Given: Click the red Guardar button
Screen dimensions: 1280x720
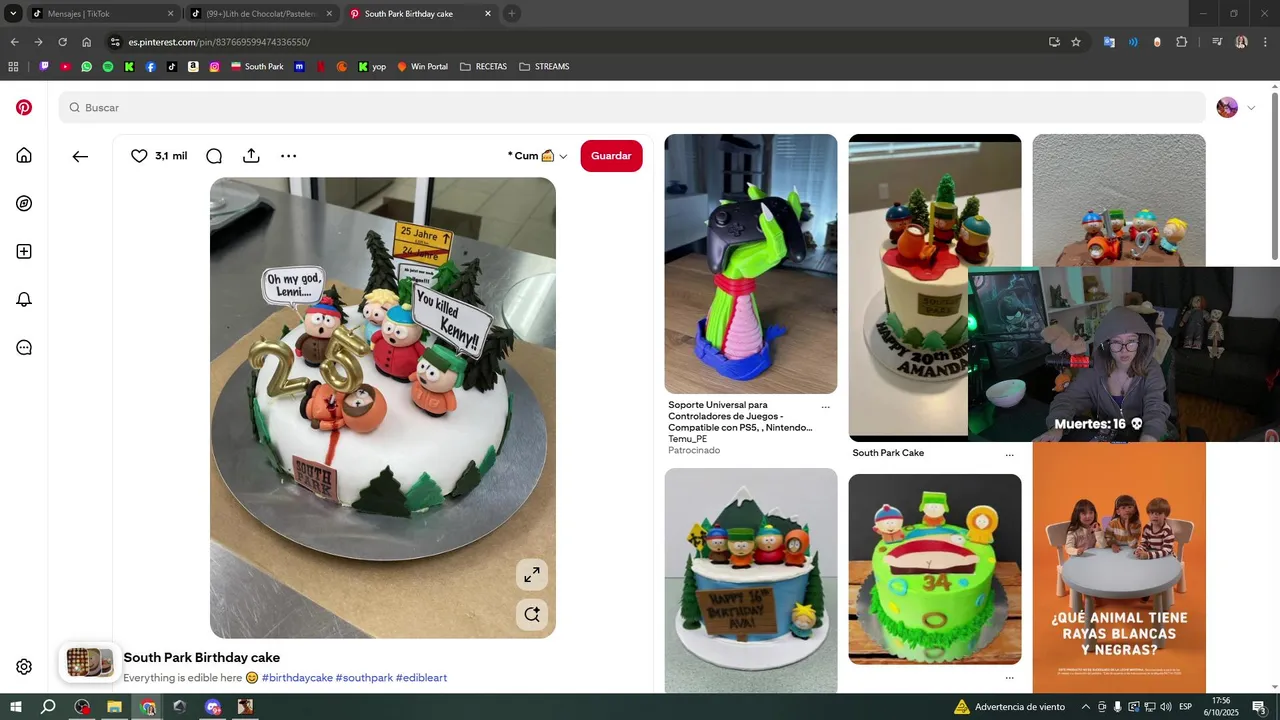Looking at the screenshot, I should pos(611,156).
